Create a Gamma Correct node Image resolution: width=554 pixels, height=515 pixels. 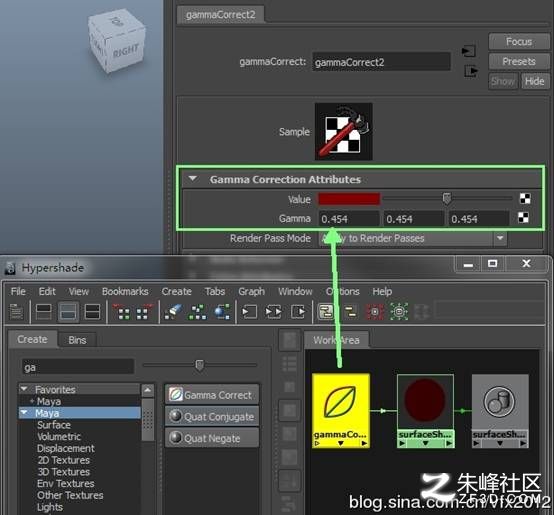212,395
